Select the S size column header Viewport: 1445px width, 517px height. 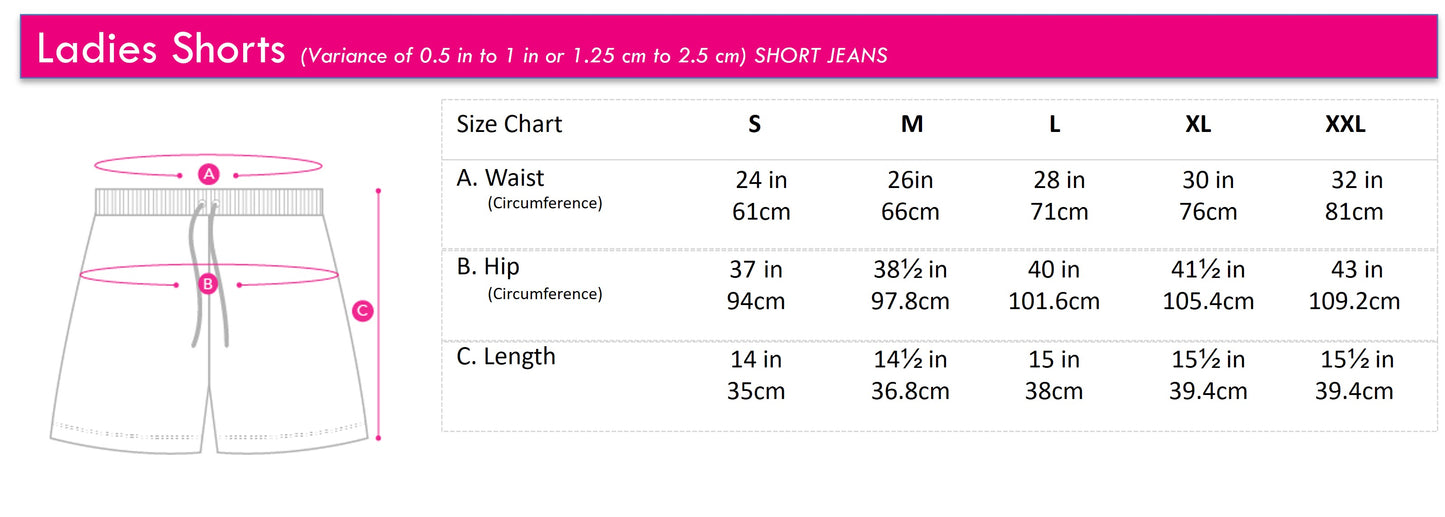click(755, 124)
